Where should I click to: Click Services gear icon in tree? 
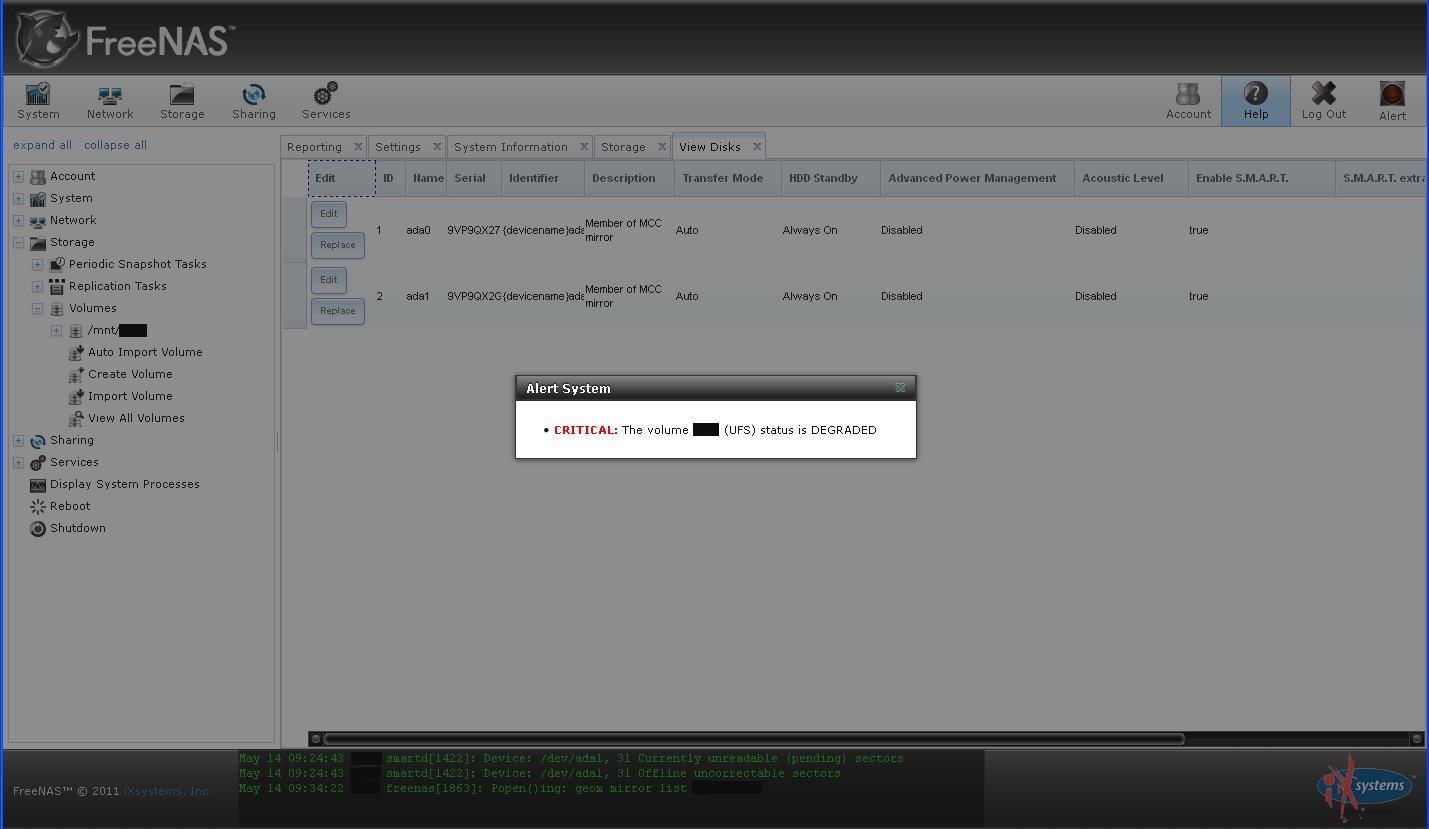pos(38,463)
